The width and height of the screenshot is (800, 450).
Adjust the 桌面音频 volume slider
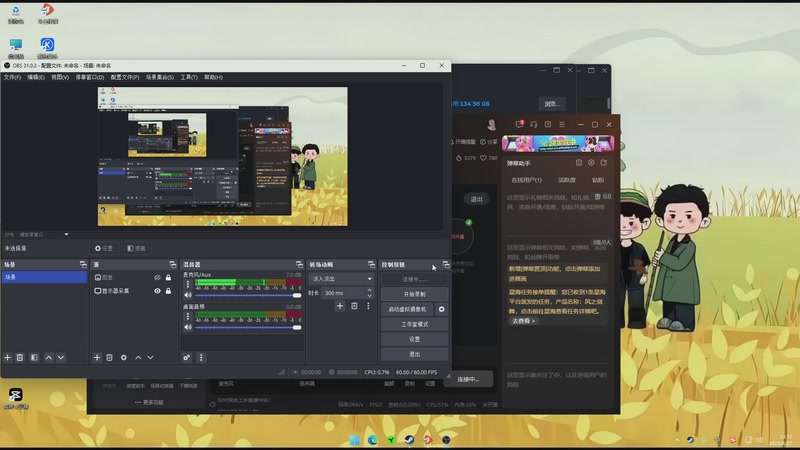coord(248,327)
